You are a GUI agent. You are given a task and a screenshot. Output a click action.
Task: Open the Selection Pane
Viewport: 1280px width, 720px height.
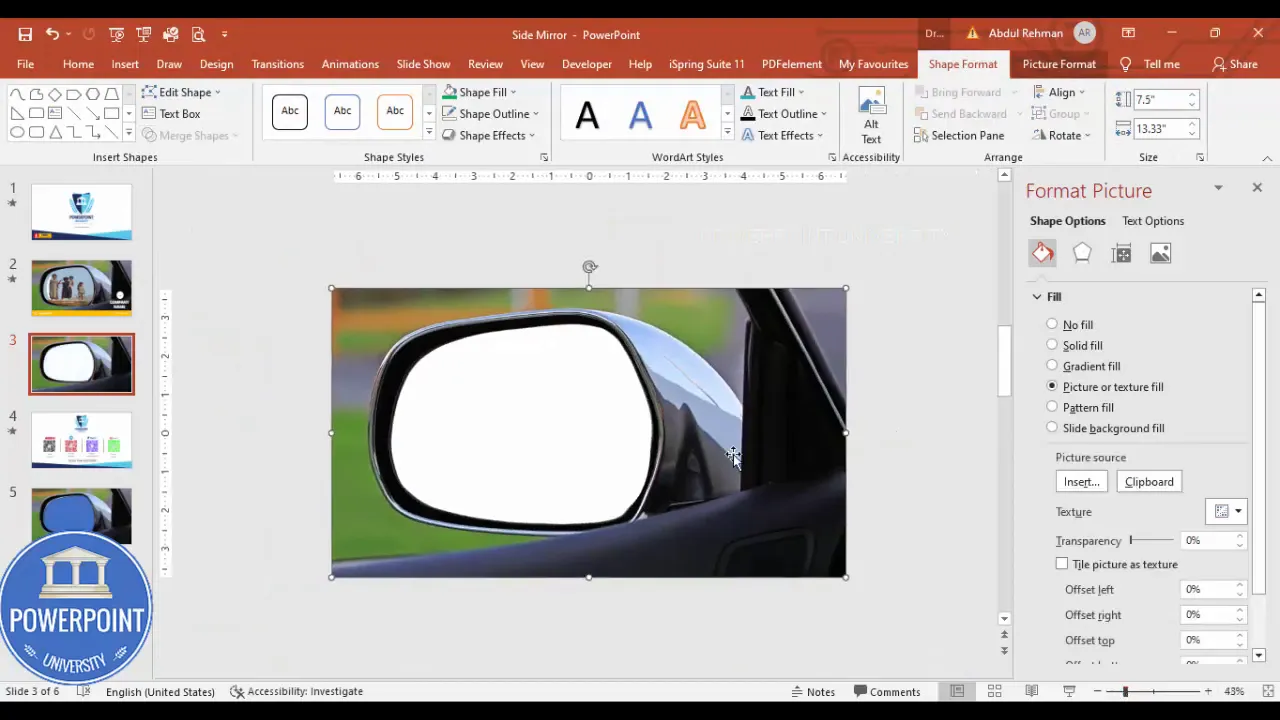[958, 135]
